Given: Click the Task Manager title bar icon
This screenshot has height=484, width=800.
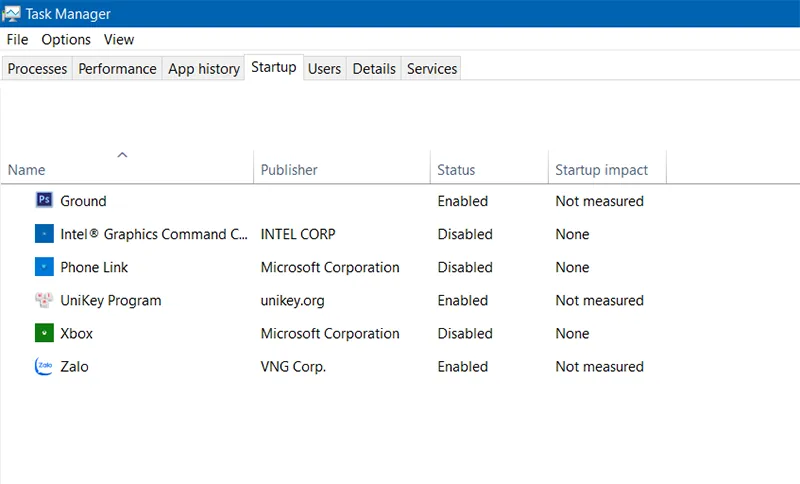Looking at the screenshot, I should (x=11, y=14).
